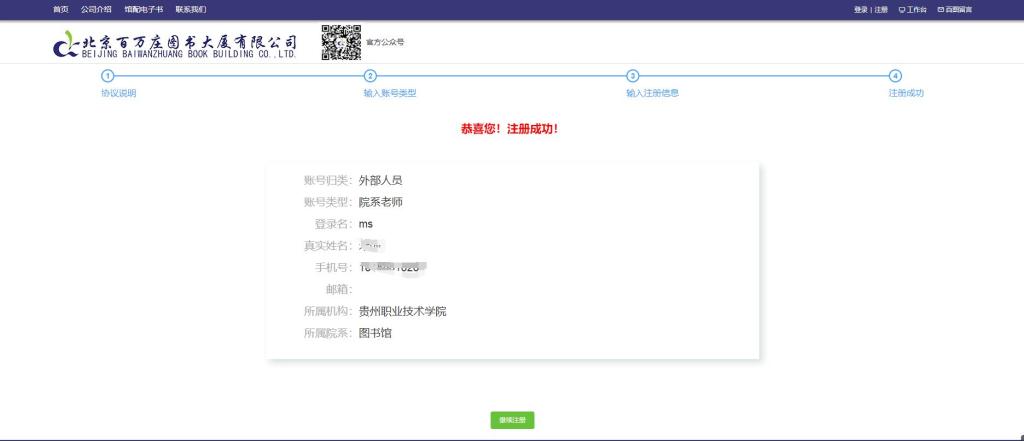Go to 首页 in the top navigation
Screen dimensions: 1024x441
click(x=61, y=9)
